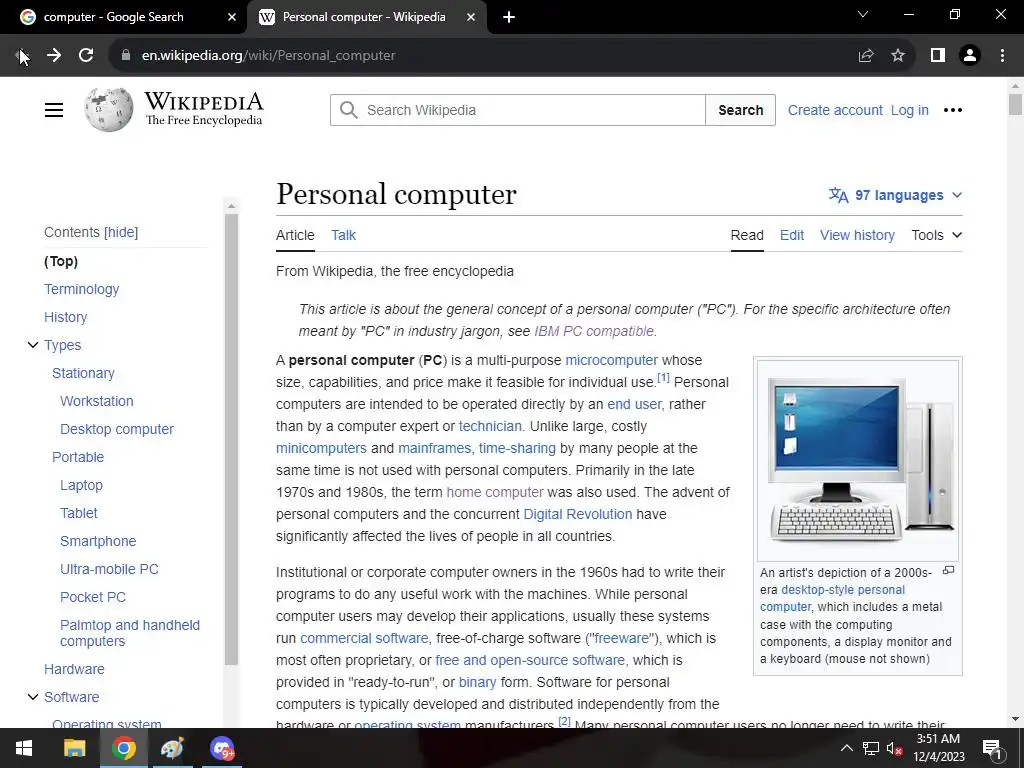Switch to the Talk tab
Image resolution: width=1024 pixels, height=768 pixels.
(343, 235)
